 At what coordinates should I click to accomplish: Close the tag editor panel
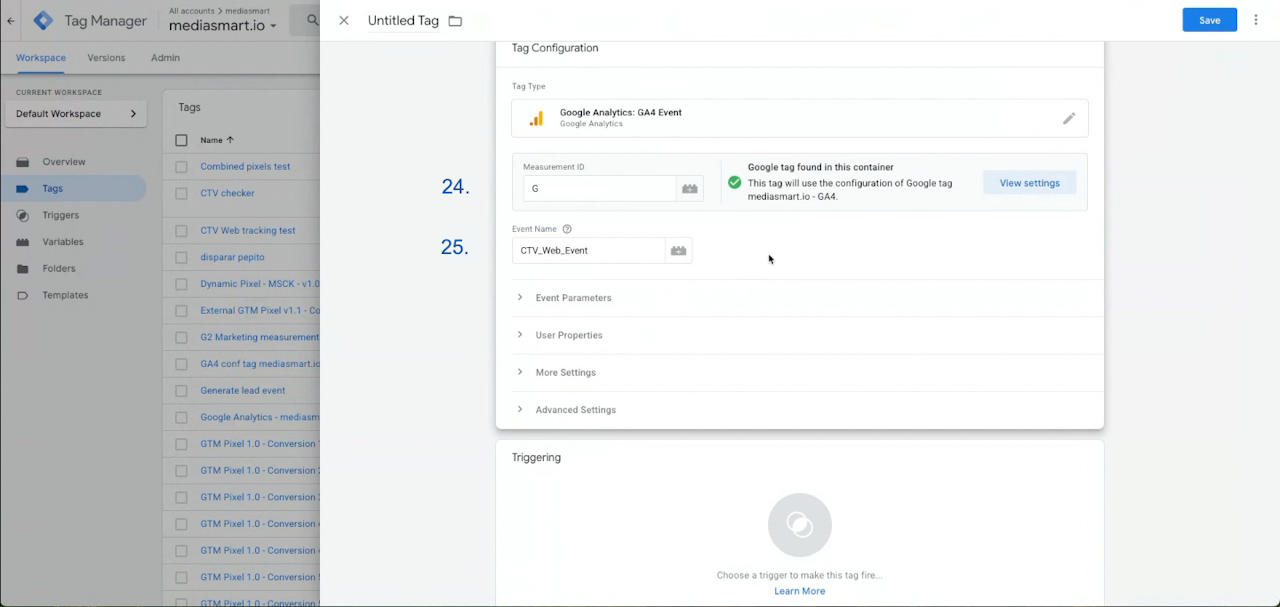pos(344,20)
